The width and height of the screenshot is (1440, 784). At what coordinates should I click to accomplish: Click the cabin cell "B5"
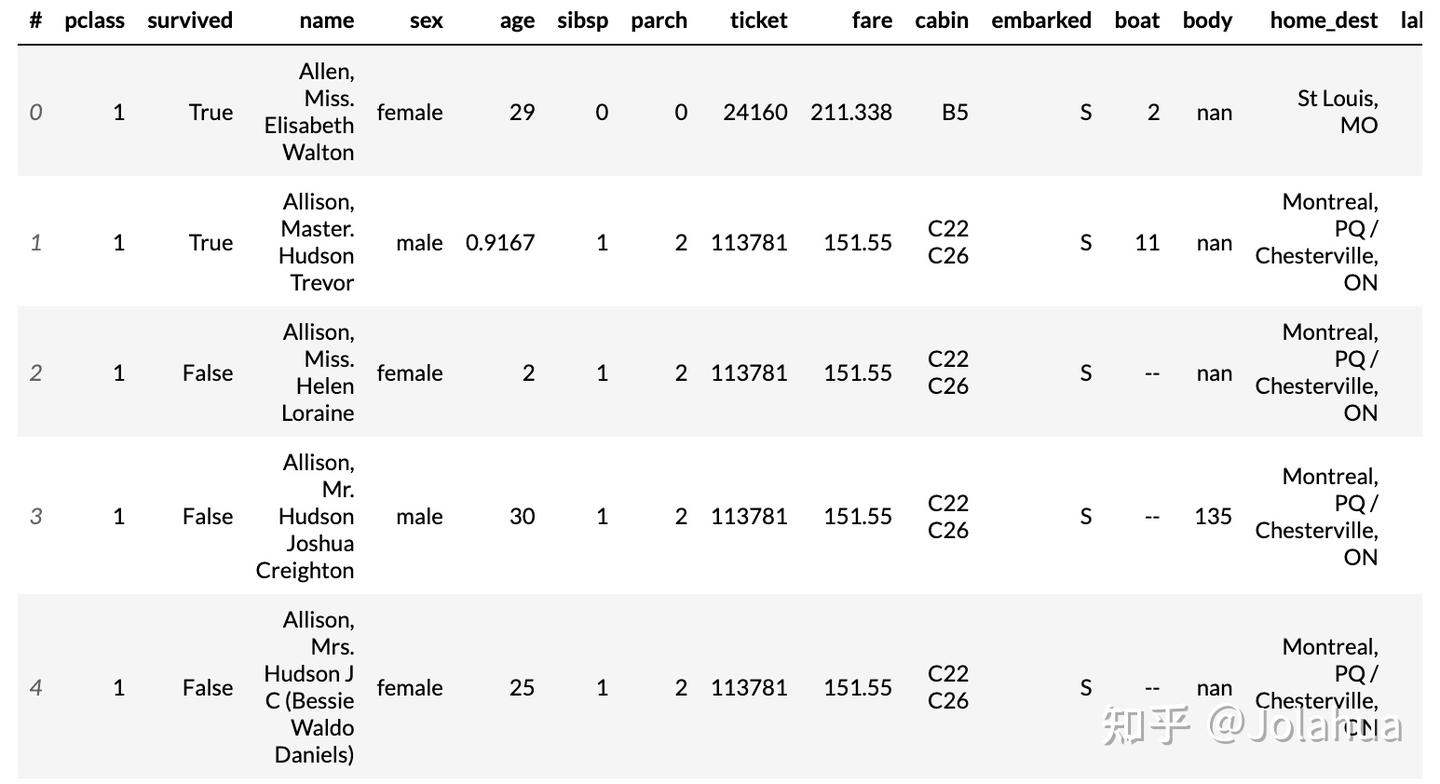tap(955, 112)
